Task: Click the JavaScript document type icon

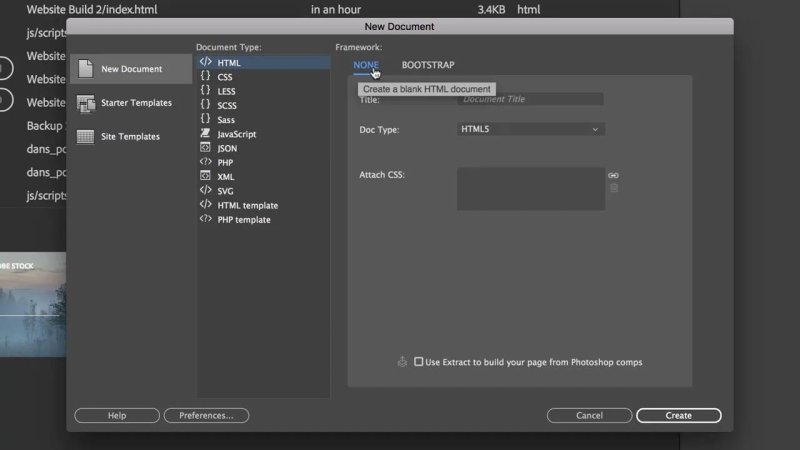Action: point(206,133)
